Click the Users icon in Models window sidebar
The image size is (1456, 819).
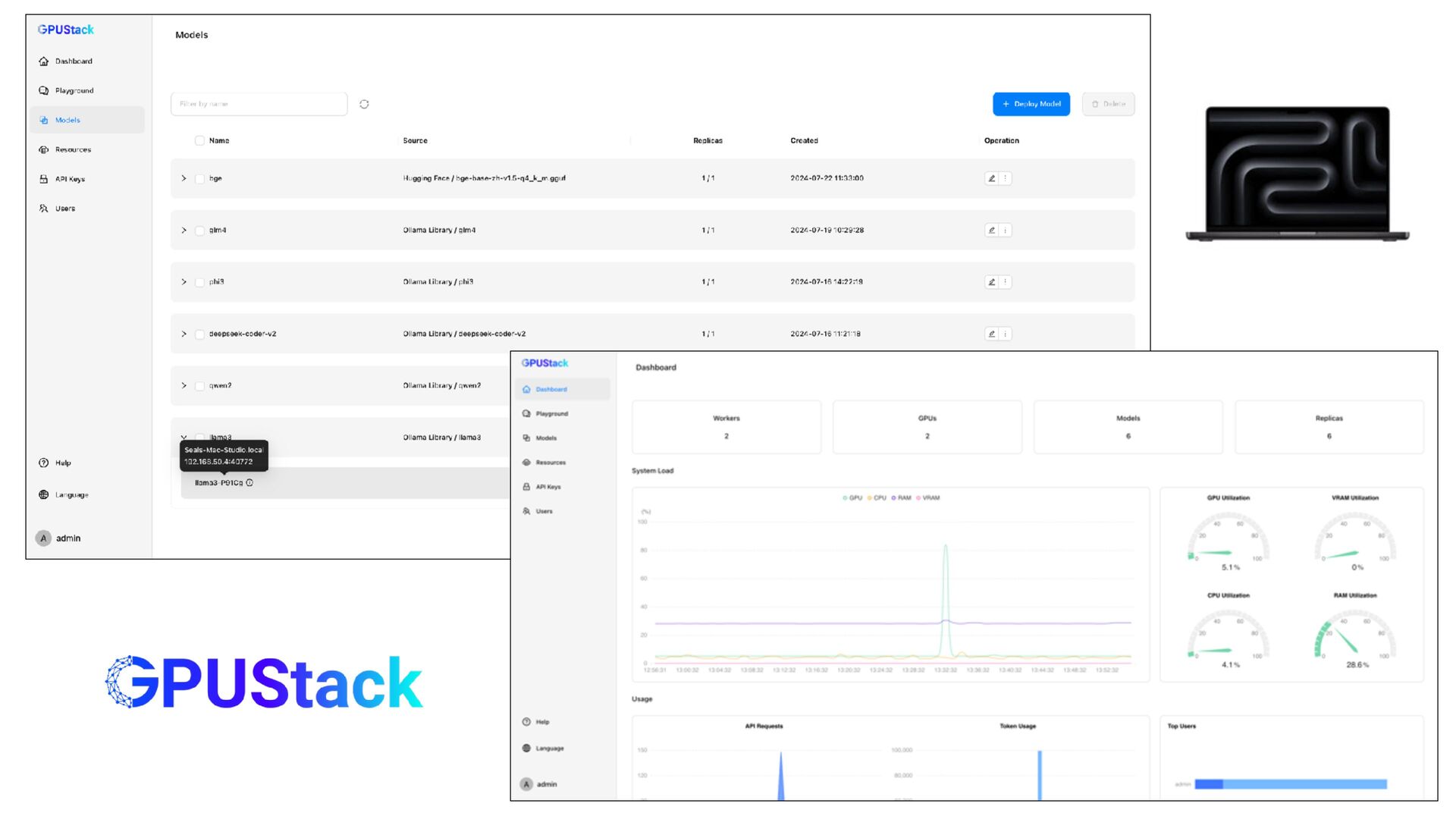tap(44, 209)
